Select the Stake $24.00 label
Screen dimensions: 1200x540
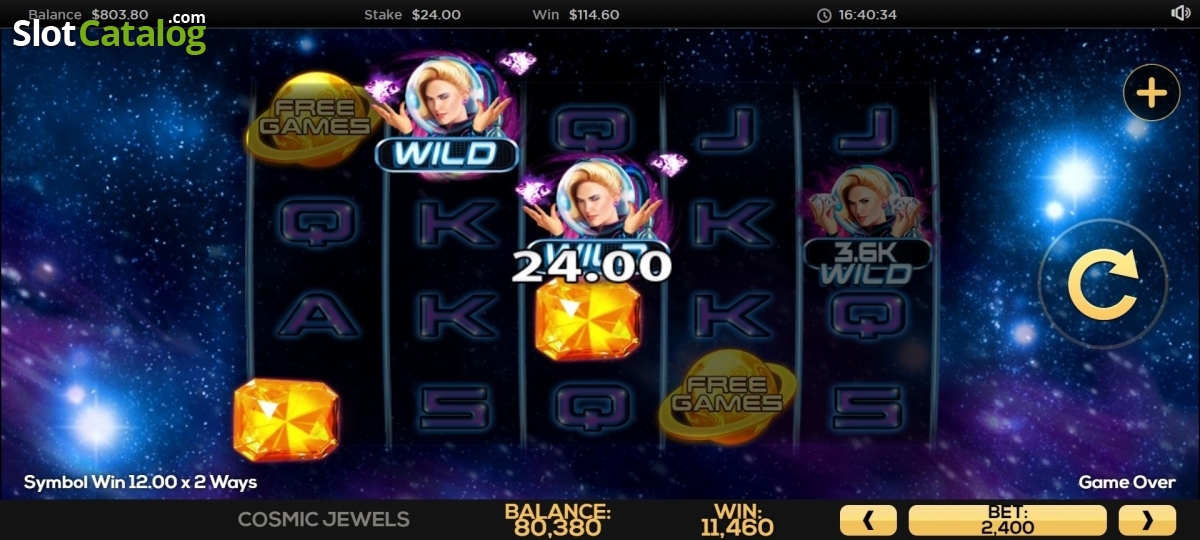pyautogui.click(x=411, y=15)
